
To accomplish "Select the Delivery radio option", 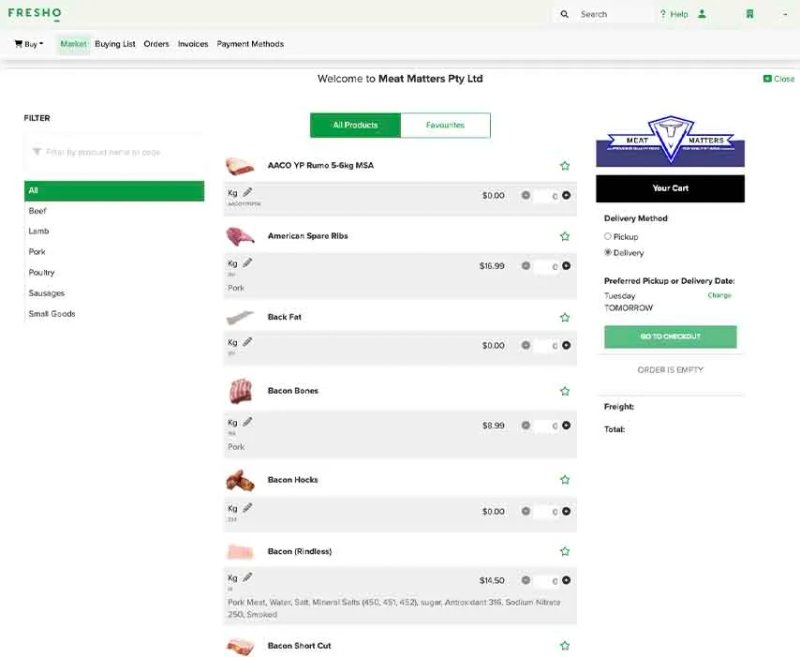I will point(608,252).
